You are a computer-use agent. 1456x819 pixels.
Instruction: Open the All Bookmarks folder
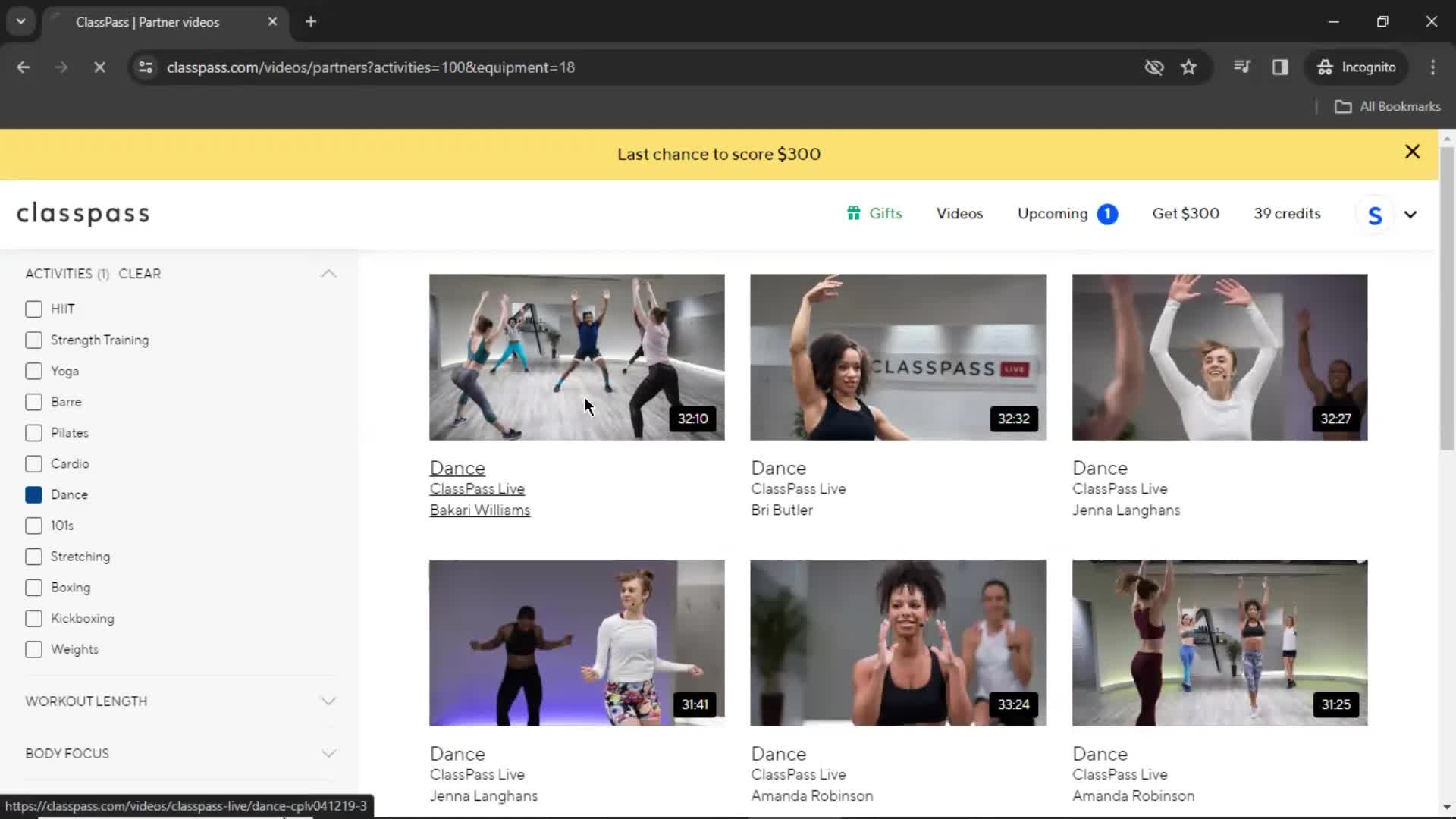(x=1387, y=107)
